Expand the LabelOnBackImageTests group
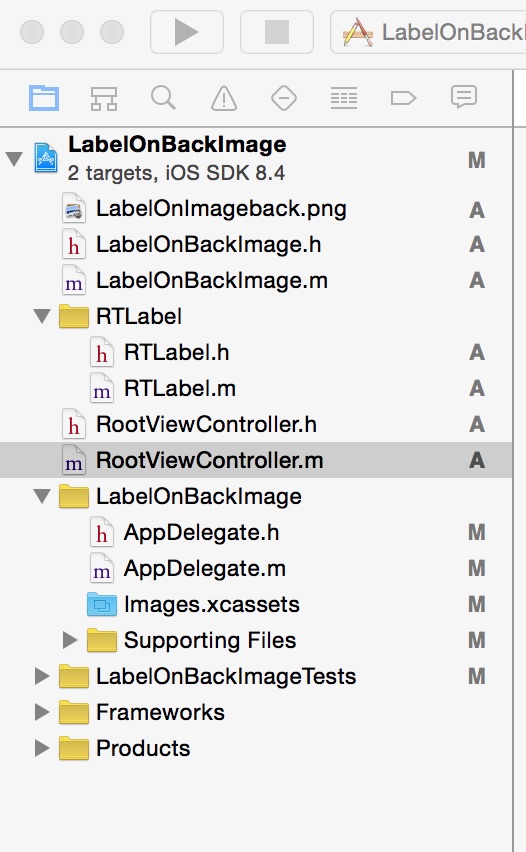Screen dimensions: 526x852 point(42,676)
